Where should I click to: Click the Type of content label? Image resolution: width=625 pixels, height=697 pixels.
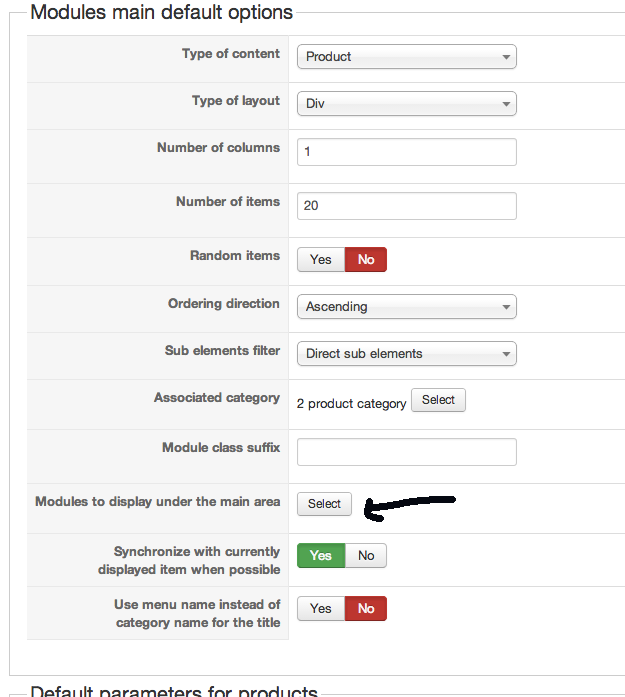(x=230, y=54)
